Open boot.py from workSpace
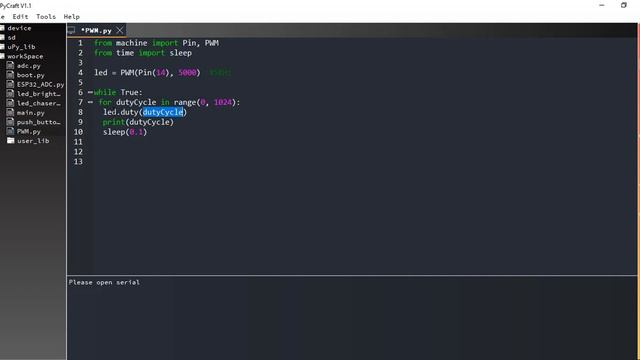Image resolution: width=640 pixels, height=360 pixels. coord(31,75)
